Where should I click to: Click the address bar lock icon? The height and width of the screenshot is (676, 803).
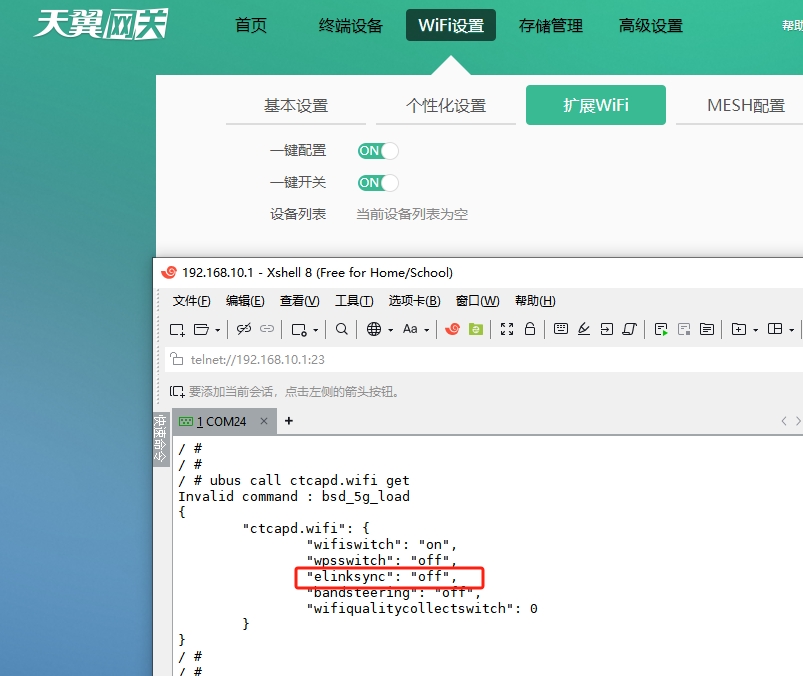pos(177,359)
